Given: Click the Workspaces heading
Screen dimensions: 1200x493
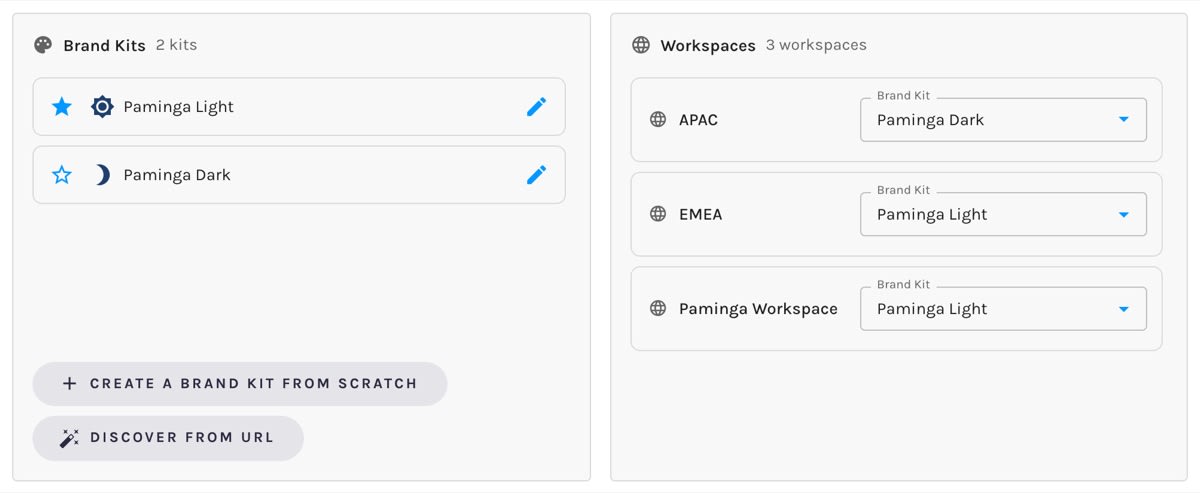Looking at the screenshot, I should coord(708,45).
